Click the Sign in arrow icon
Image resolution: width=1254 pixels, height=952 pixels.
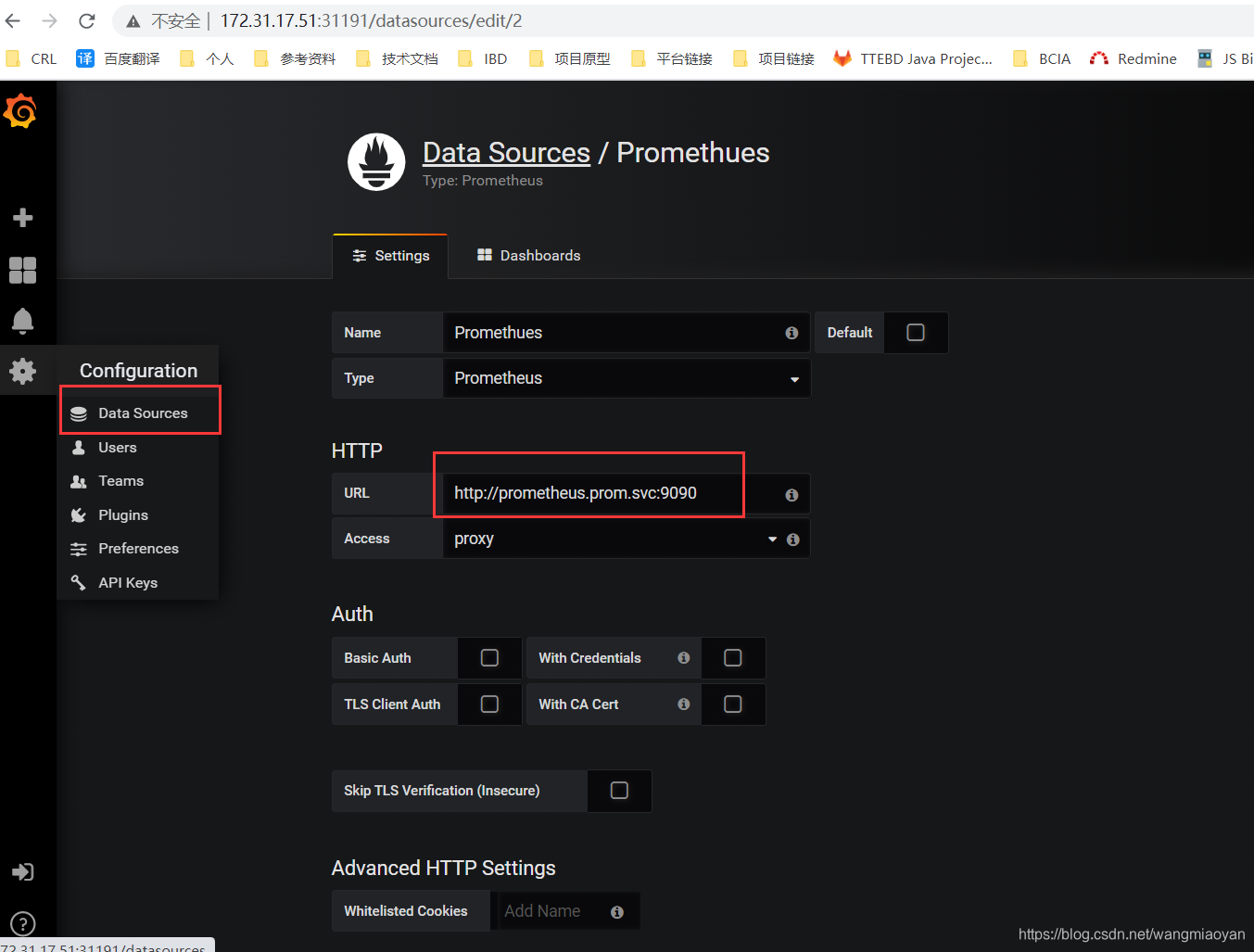[22, 872]
